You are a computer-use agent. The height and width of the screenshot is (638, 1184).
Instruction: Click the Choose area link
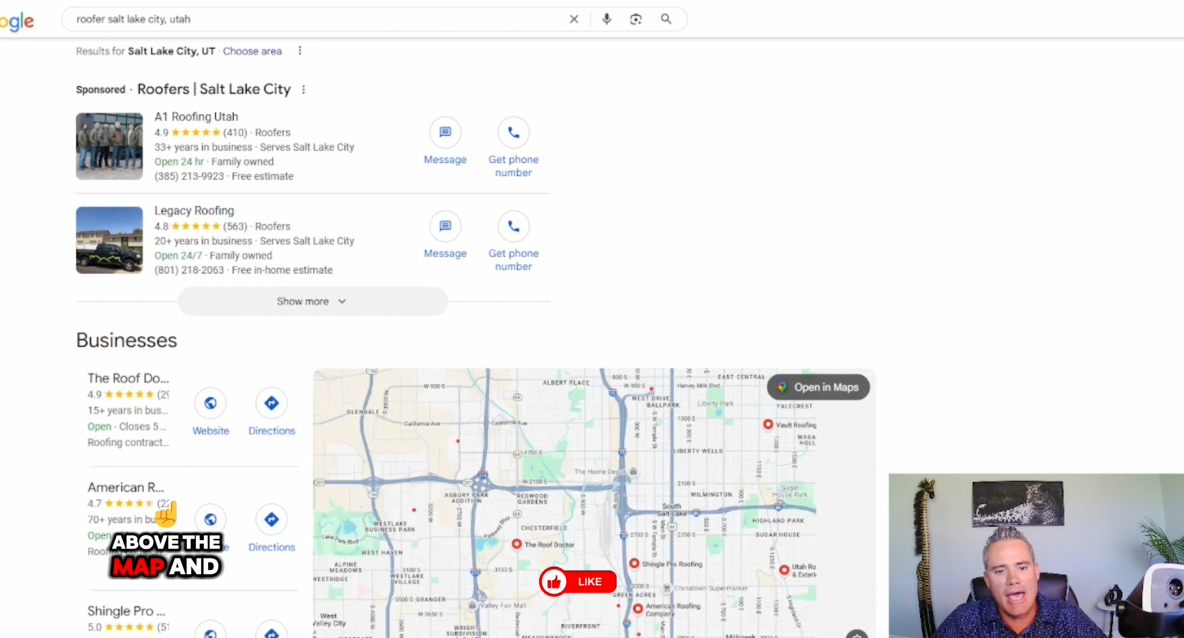252,51
